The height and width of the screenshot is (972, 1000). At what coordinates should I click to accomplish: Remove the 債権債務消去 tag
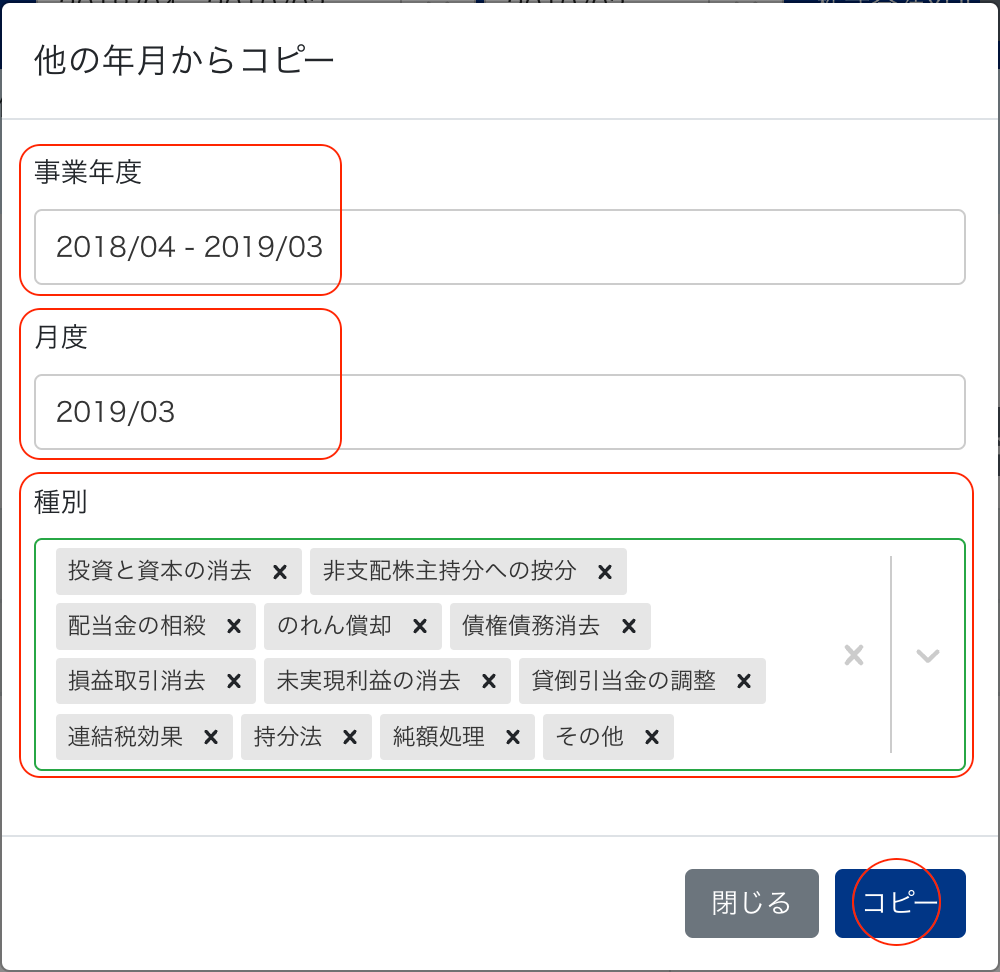coord(628,627)
